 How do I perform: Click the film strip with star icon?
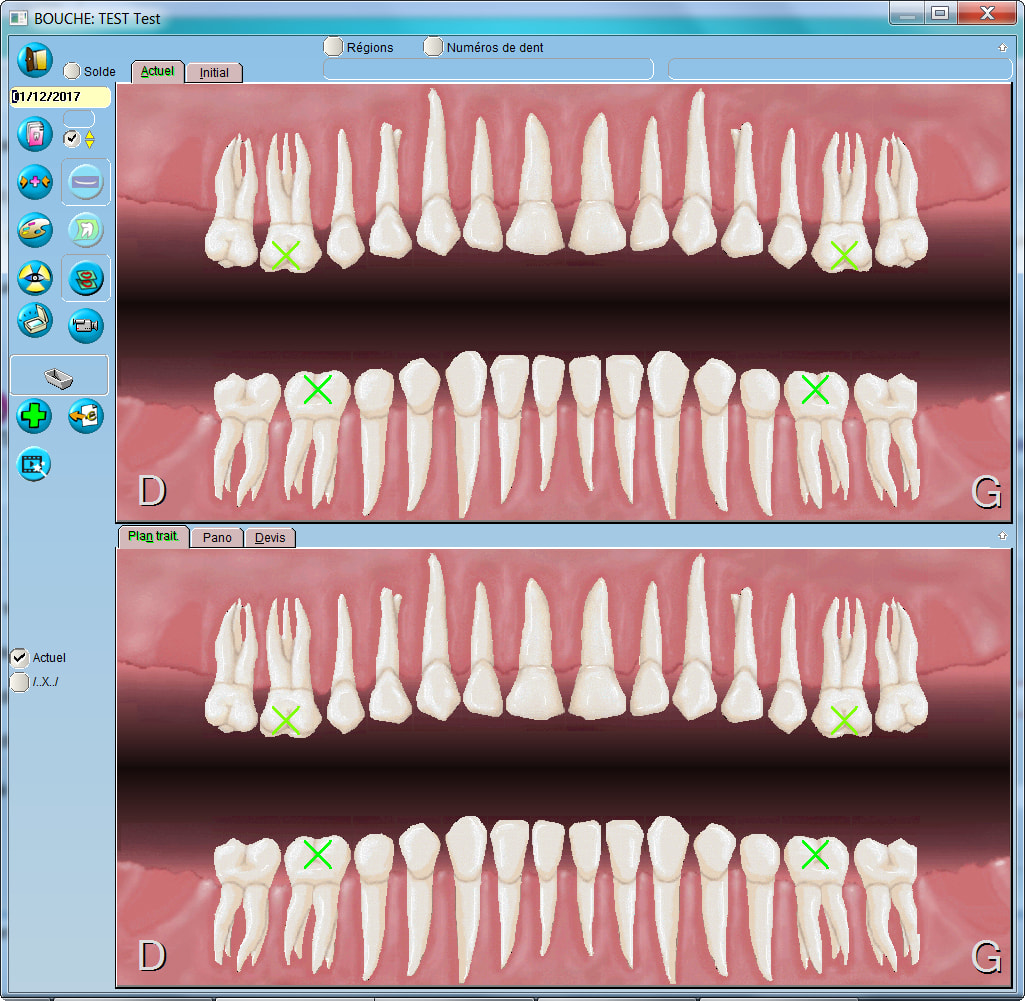pos(35,465)
